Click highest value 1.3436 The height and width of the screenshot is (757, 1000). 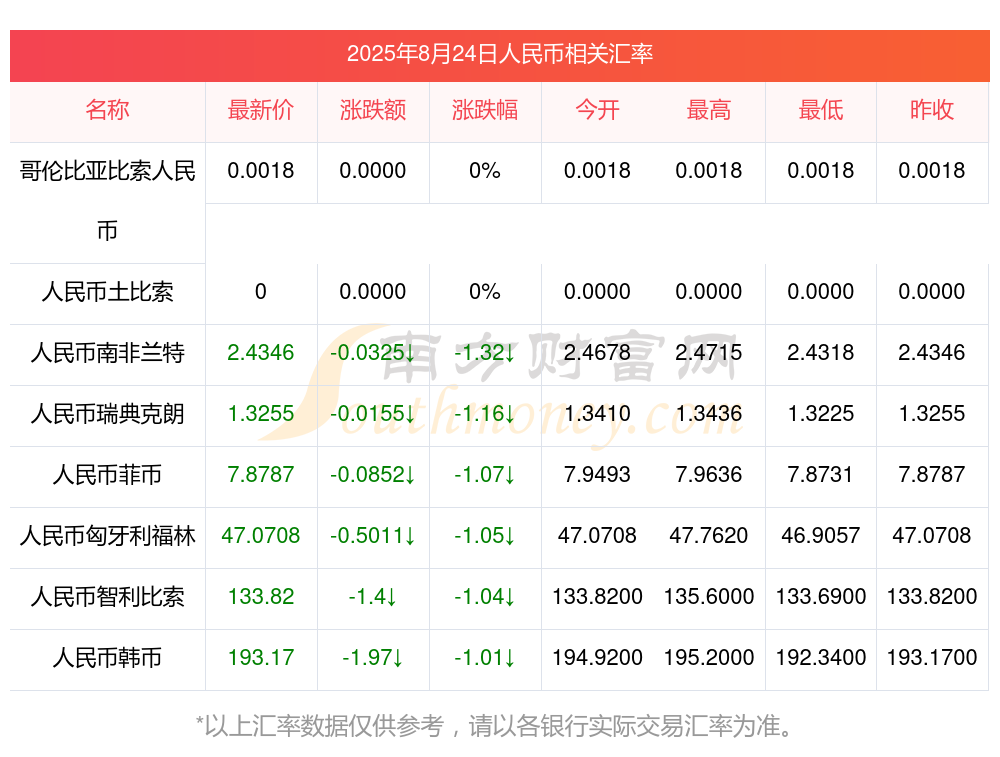pyautogui.click(x=709, y=414)
